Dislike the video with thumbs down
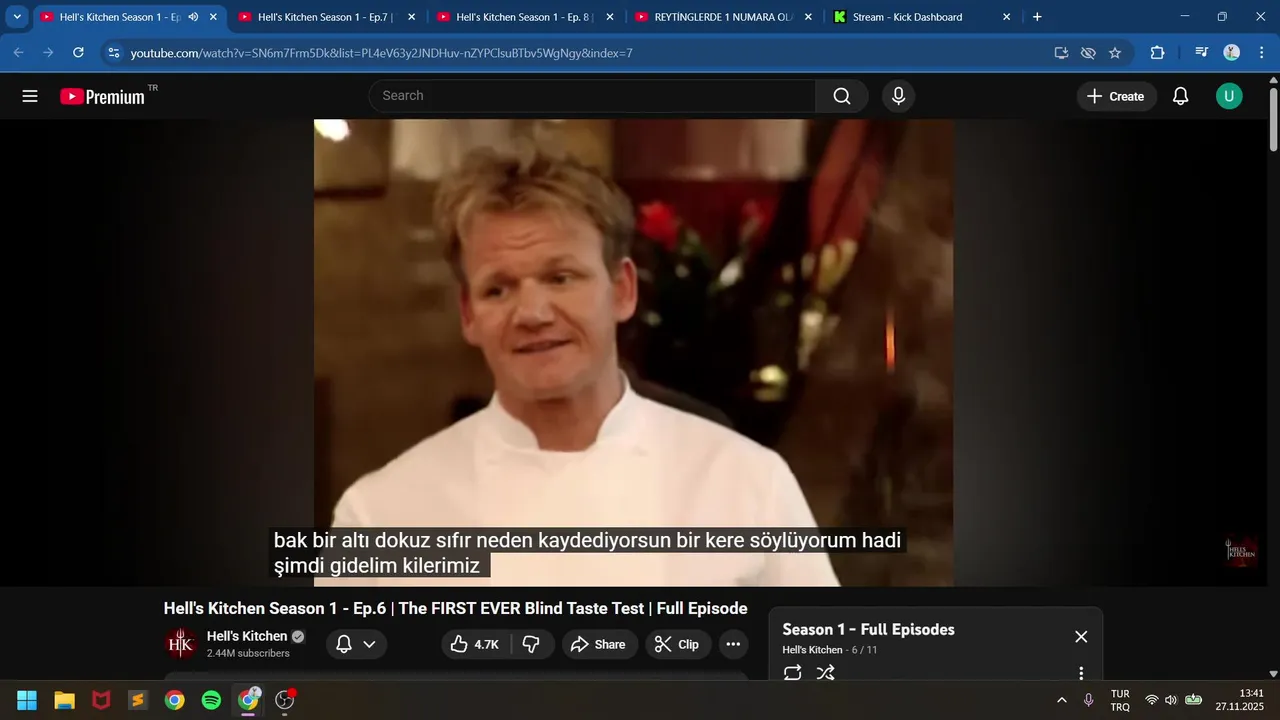 click(532, 644)
